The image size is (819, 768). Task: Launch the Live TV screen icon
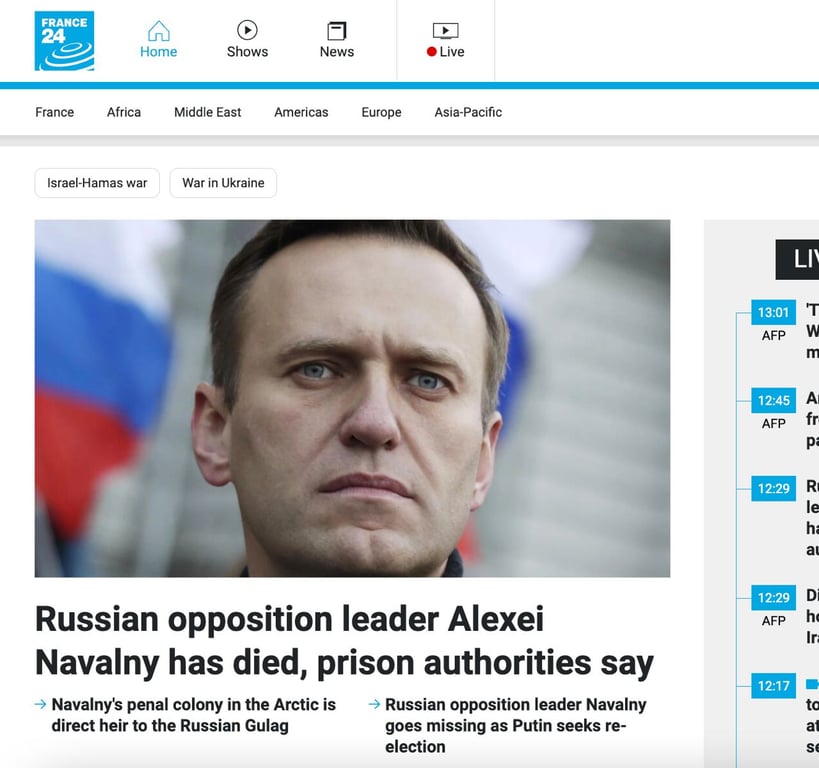[x=446, y=30]
